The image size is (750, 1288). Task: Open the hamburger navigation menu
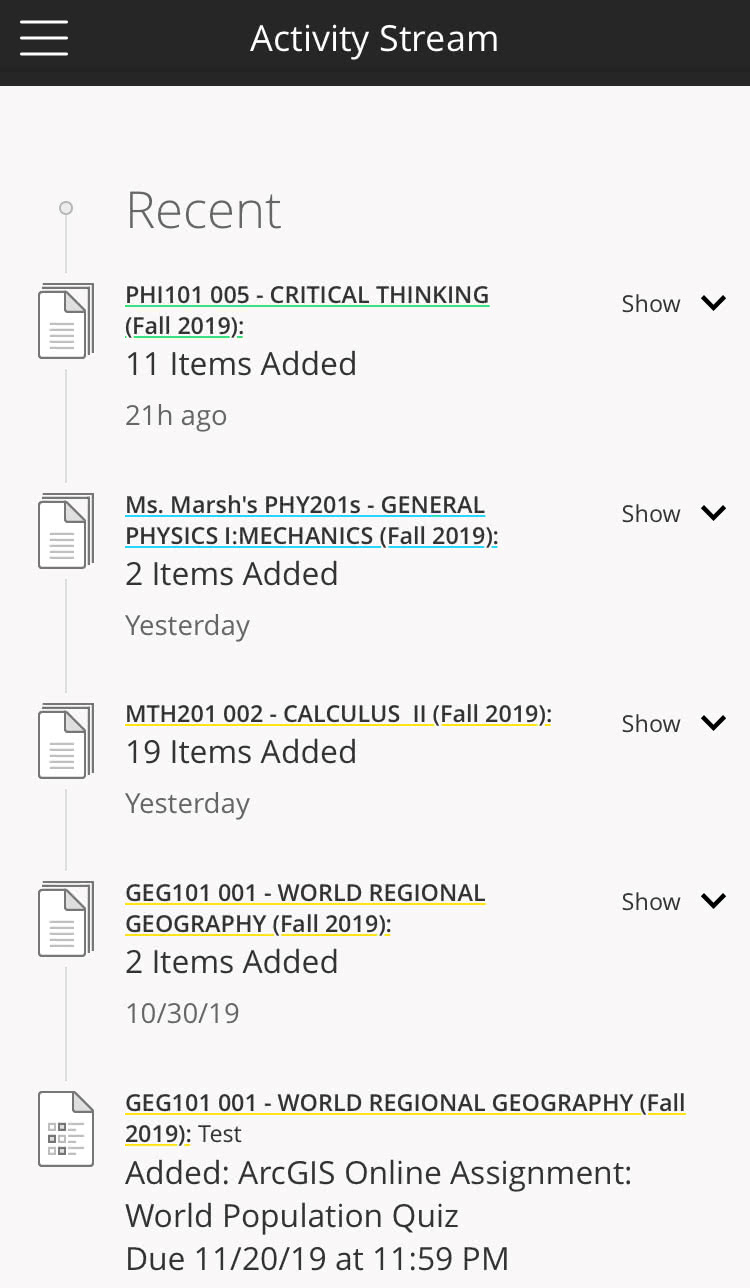tap(44, 38)
